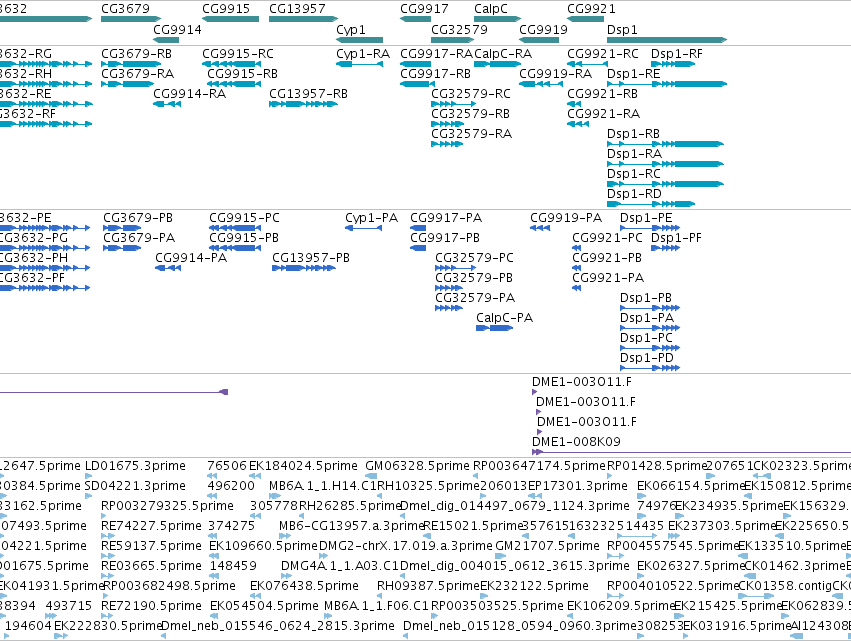
Task: Select the CG9921 gene bar
Action: coord(586,19)
